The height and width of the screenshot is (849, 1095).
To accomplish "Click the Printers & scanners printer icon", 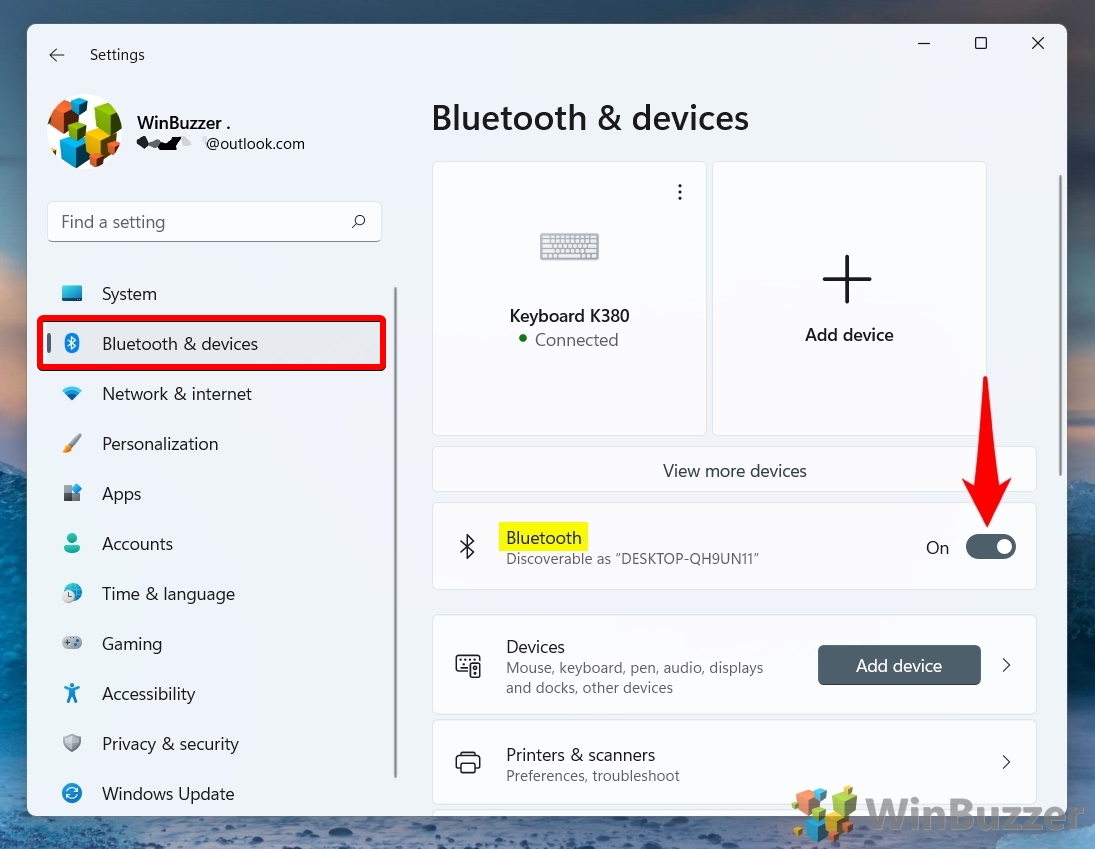I will pos(468,763).
